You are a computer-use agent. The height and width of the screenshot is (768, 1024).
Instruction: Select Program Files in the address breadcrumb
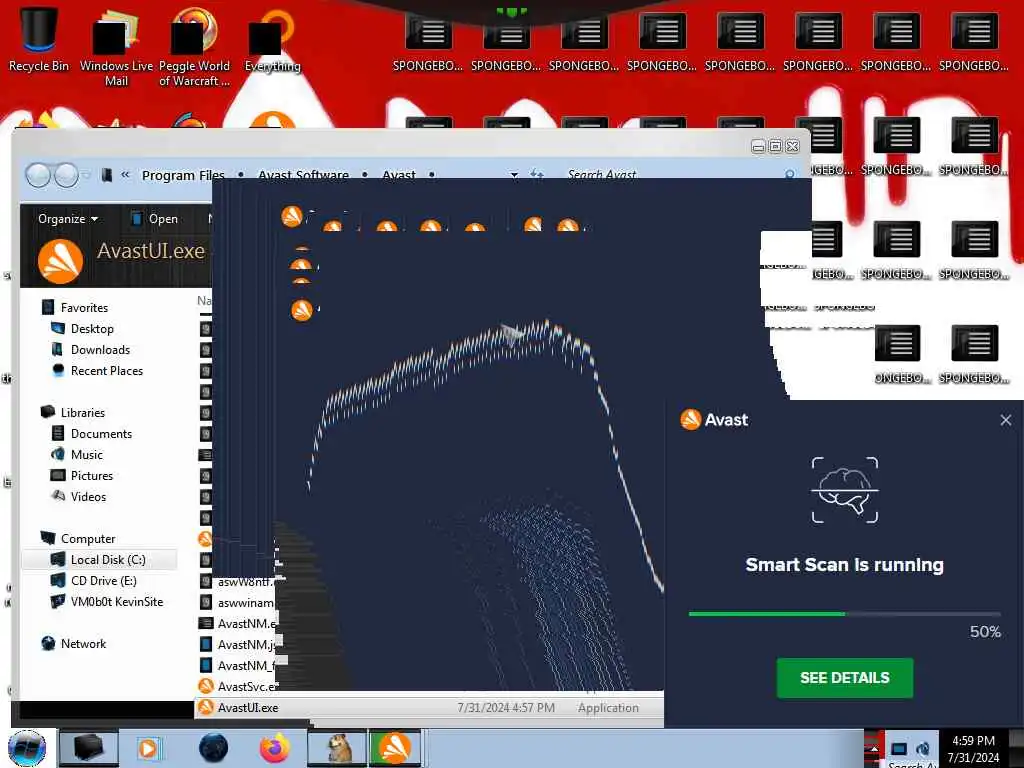pyautogui.click(x=183, y=175)
